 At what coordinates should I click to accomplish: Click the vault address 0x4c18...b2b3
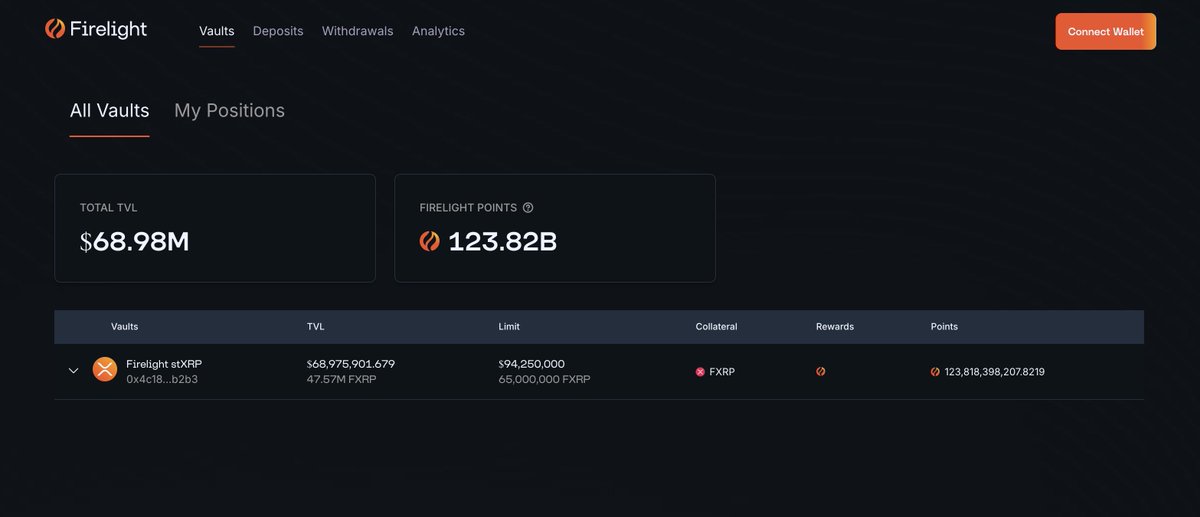[x=162, y=380]
